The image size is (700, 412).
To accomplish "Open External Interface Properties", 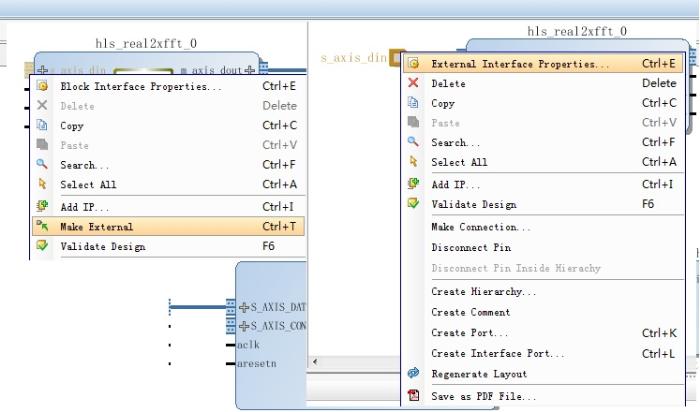I will 520,64.
